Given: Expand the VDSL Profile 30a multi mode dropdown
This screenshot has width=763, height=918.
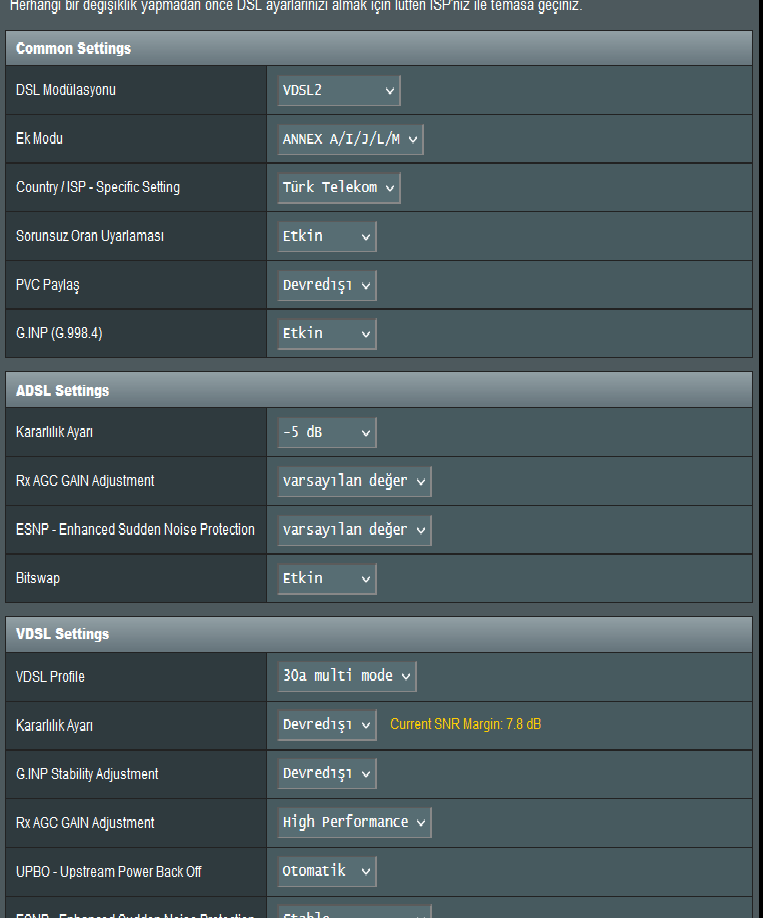Looking at the screenshot, I should click(x=347, y=676).
